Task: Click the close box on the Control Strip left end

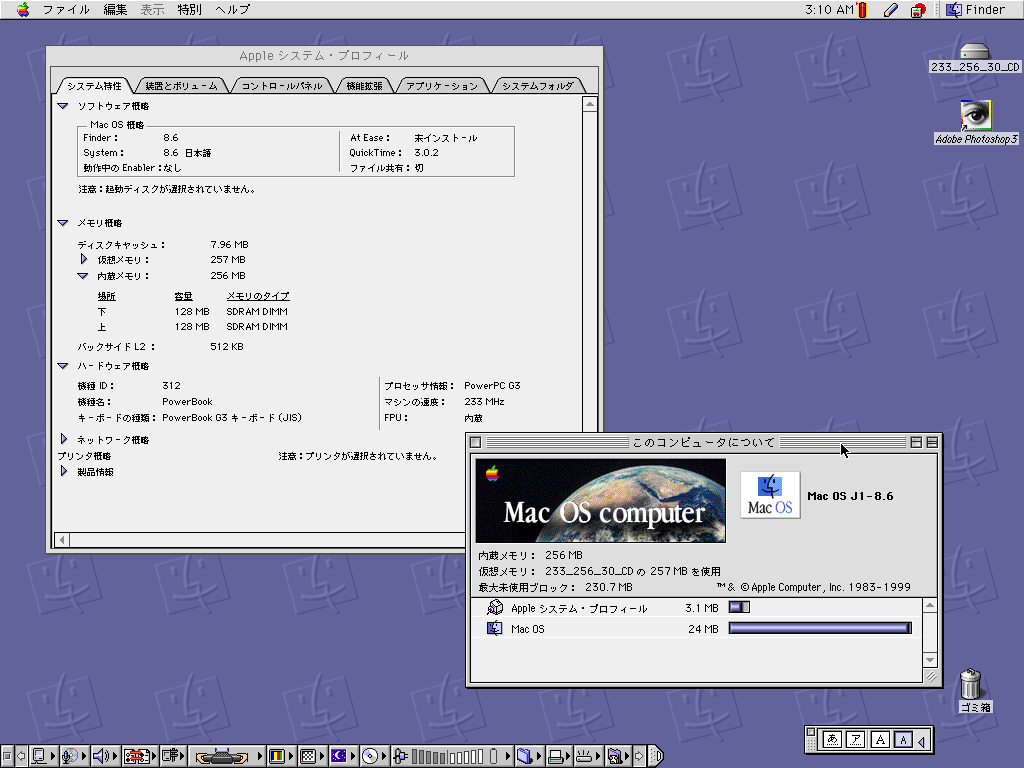Action: pyautogui.click(x=7, y=756)
